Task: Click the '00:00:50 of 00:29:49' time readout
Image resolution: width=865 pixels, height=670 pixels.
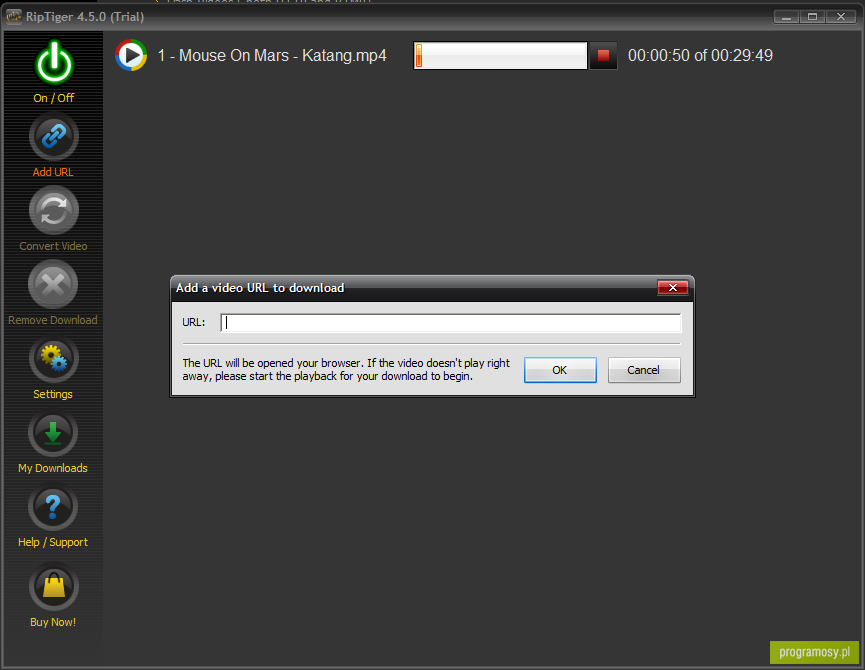Action: click(x=700, y=56)
